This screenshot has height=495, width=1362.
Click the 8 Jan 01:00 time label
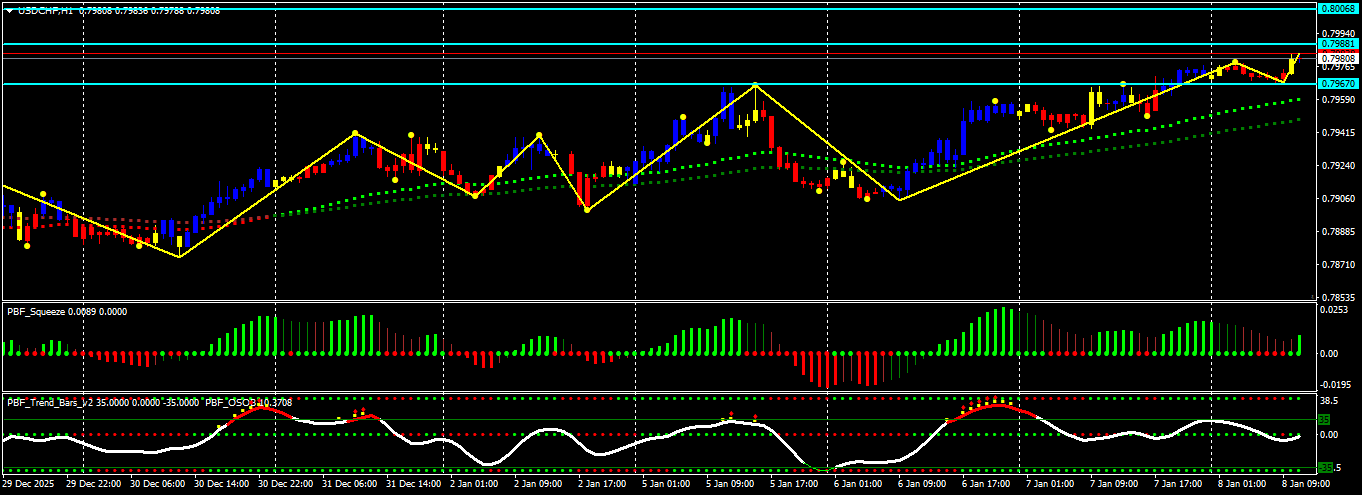coord(1244,484)
